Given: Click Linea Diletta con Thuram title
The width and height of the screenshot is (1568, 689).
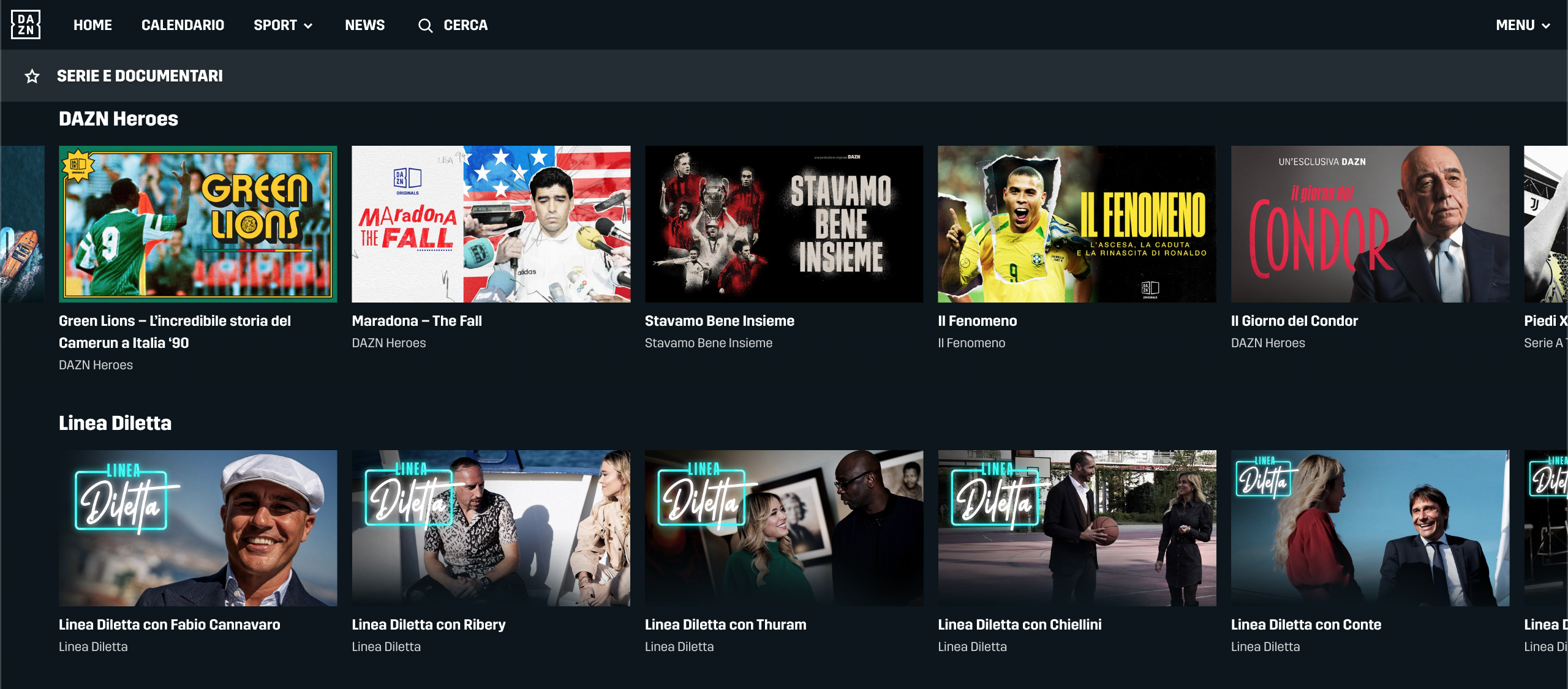Looking at the screenshot, I should pos(725,625).
